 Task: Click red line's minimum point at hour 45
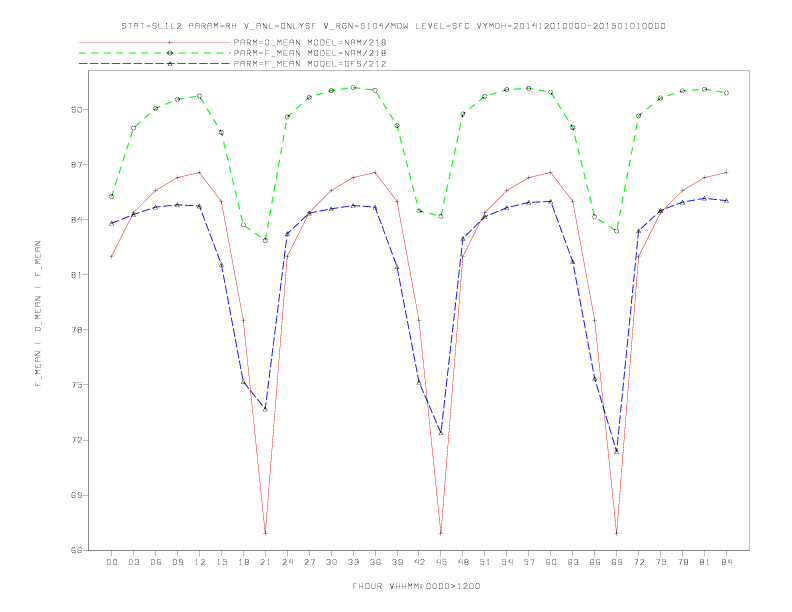click(441, 533)
